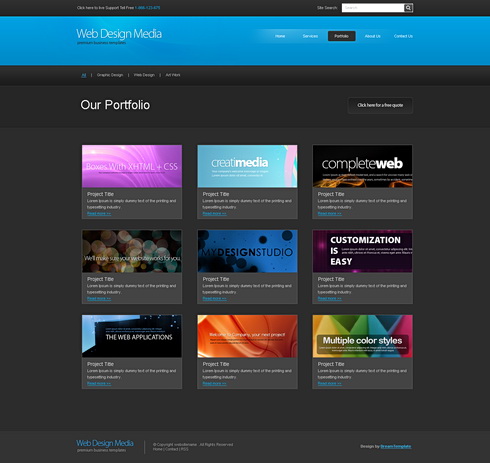
Task: Open the footer Home link
Action: (158, 449)
